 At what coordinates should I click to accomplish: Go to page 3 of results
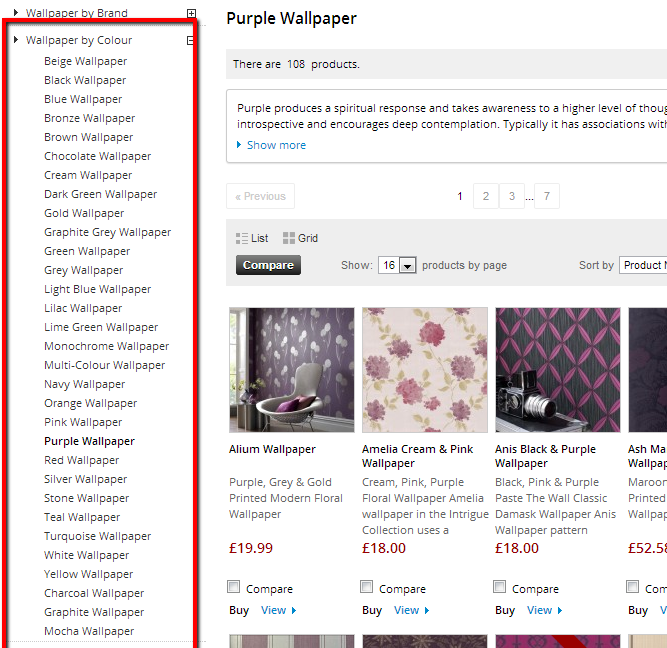coord(512,196)
